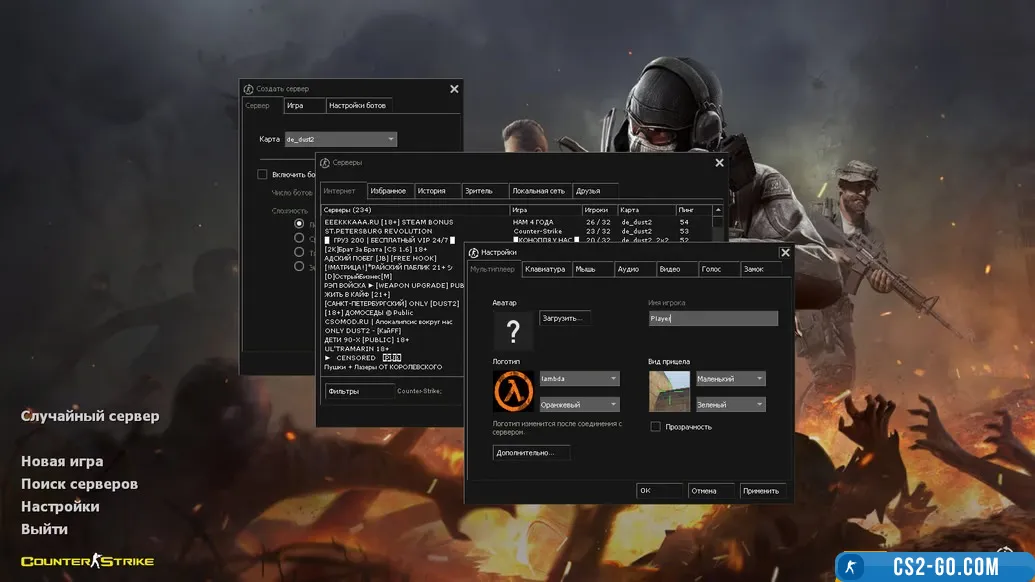Expand the lambda logo type dropdown
1035x582 pixels.
pos(579,379)
